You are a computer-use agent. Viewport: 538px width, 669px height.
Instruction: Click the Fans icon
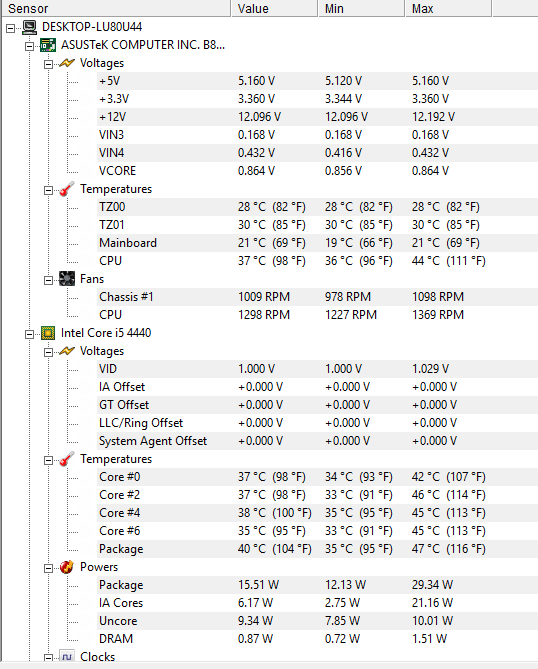click(x=67, y=279)
